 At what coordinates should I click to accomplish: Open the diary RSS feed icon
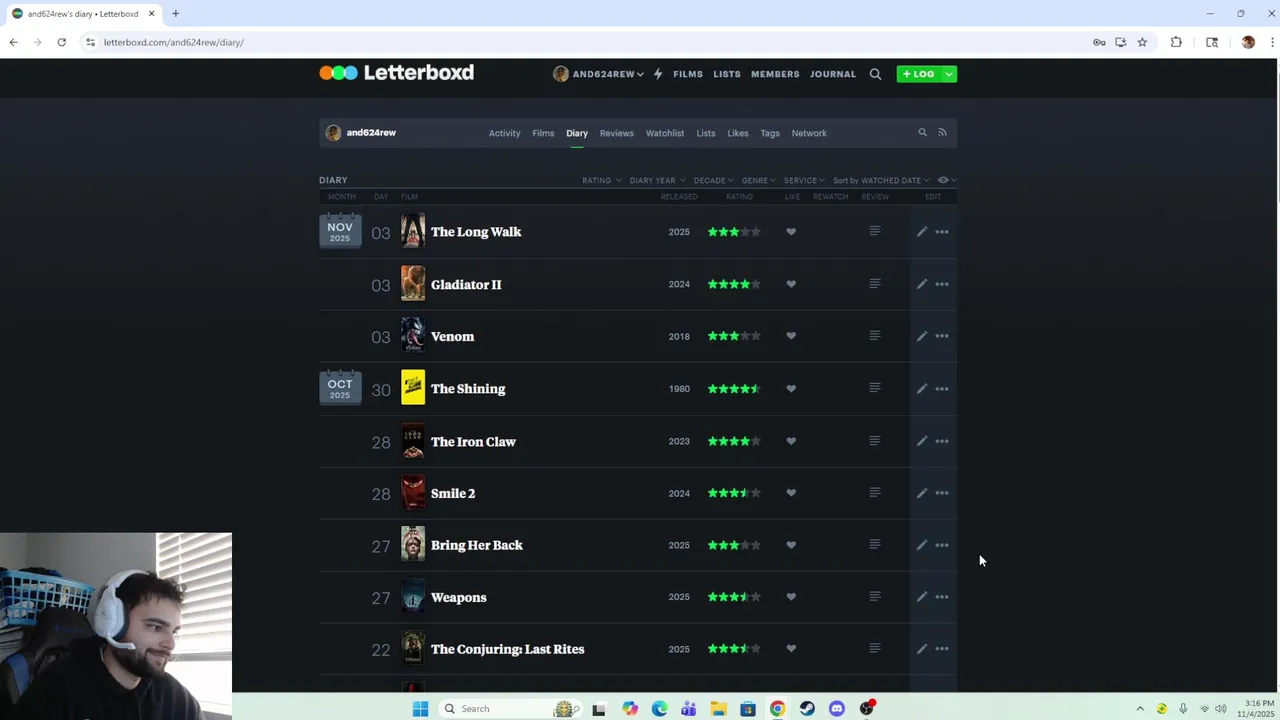pos(942,132)
